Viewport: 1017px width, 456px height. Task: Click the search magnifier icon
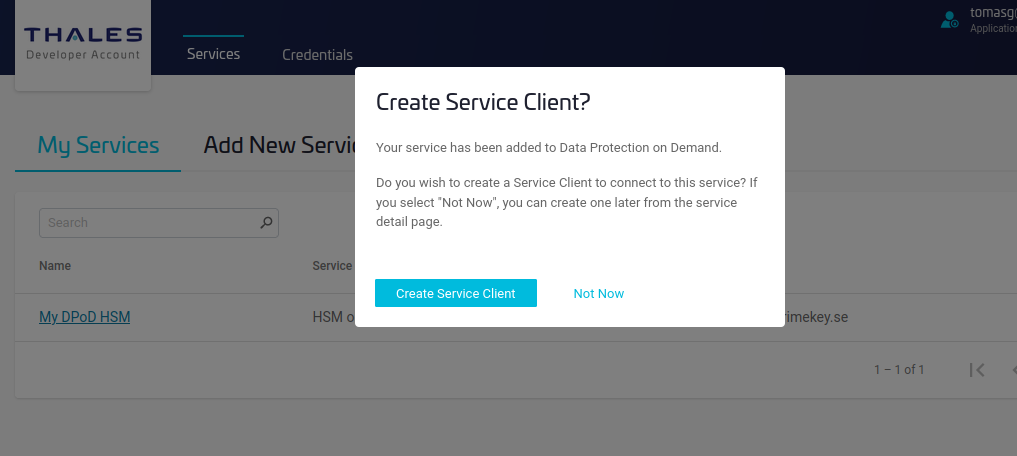(266, 223)
